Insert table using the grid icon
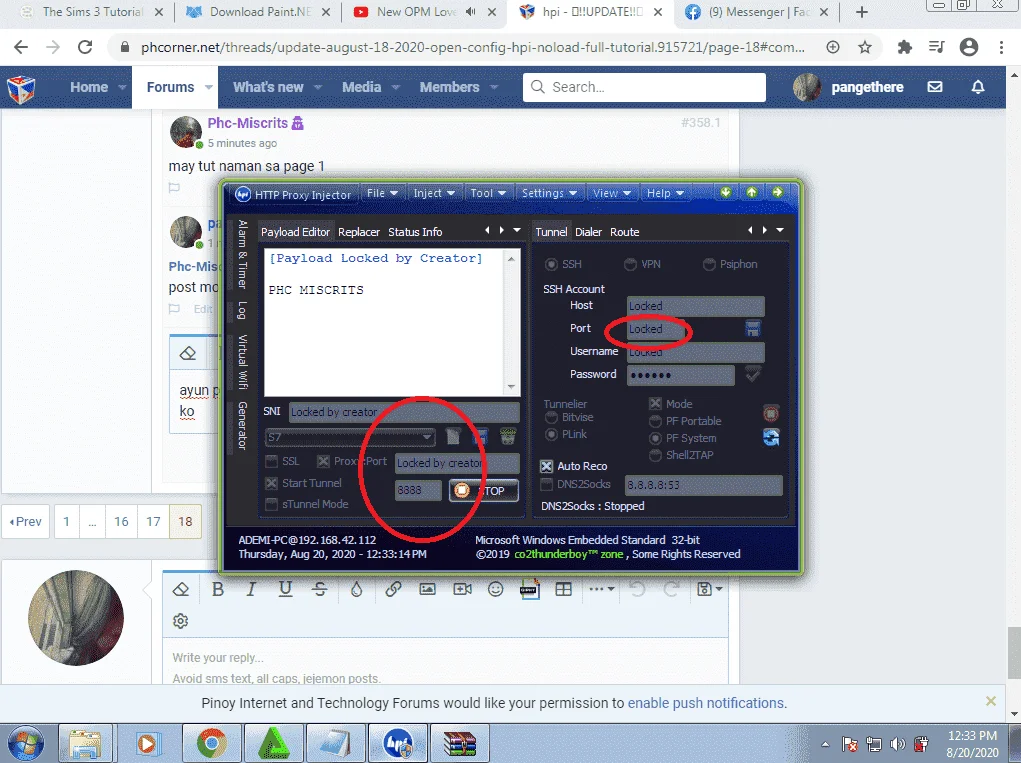This screenshot has height=763, width=1021. click(x=563, y=589)
